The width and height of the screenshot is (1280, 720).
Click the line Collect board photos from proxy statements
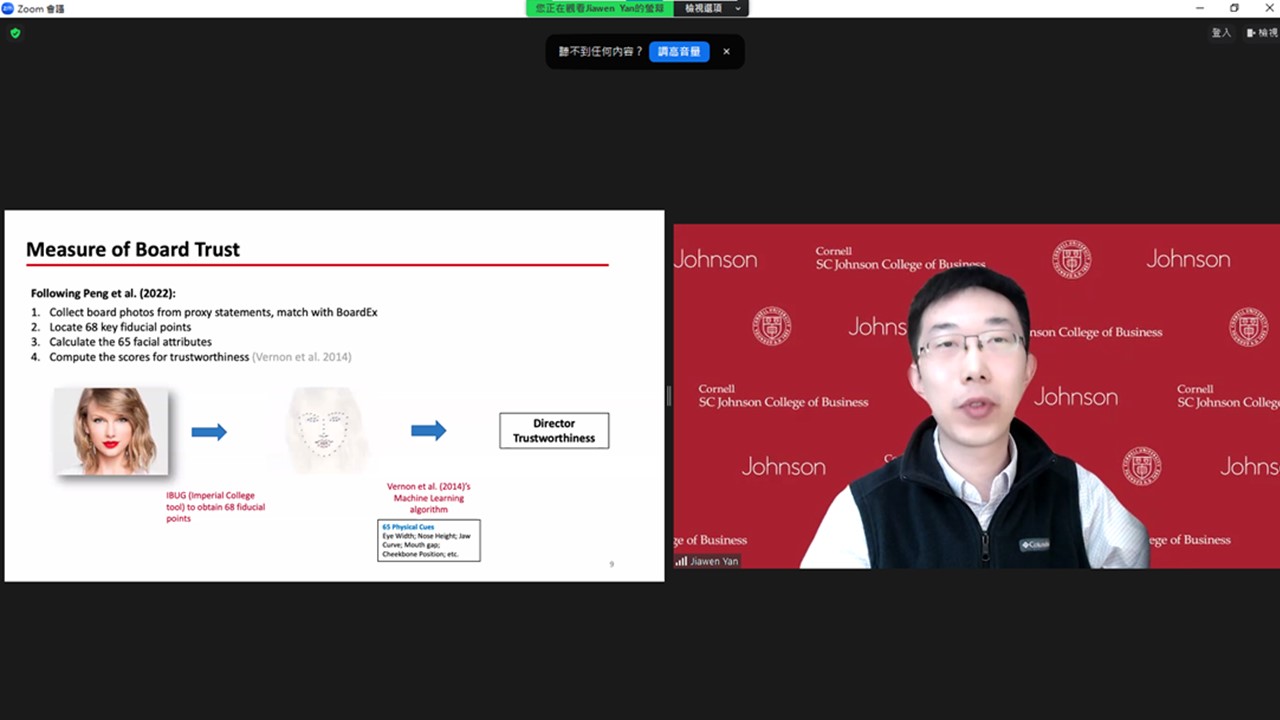pos(213,312)
